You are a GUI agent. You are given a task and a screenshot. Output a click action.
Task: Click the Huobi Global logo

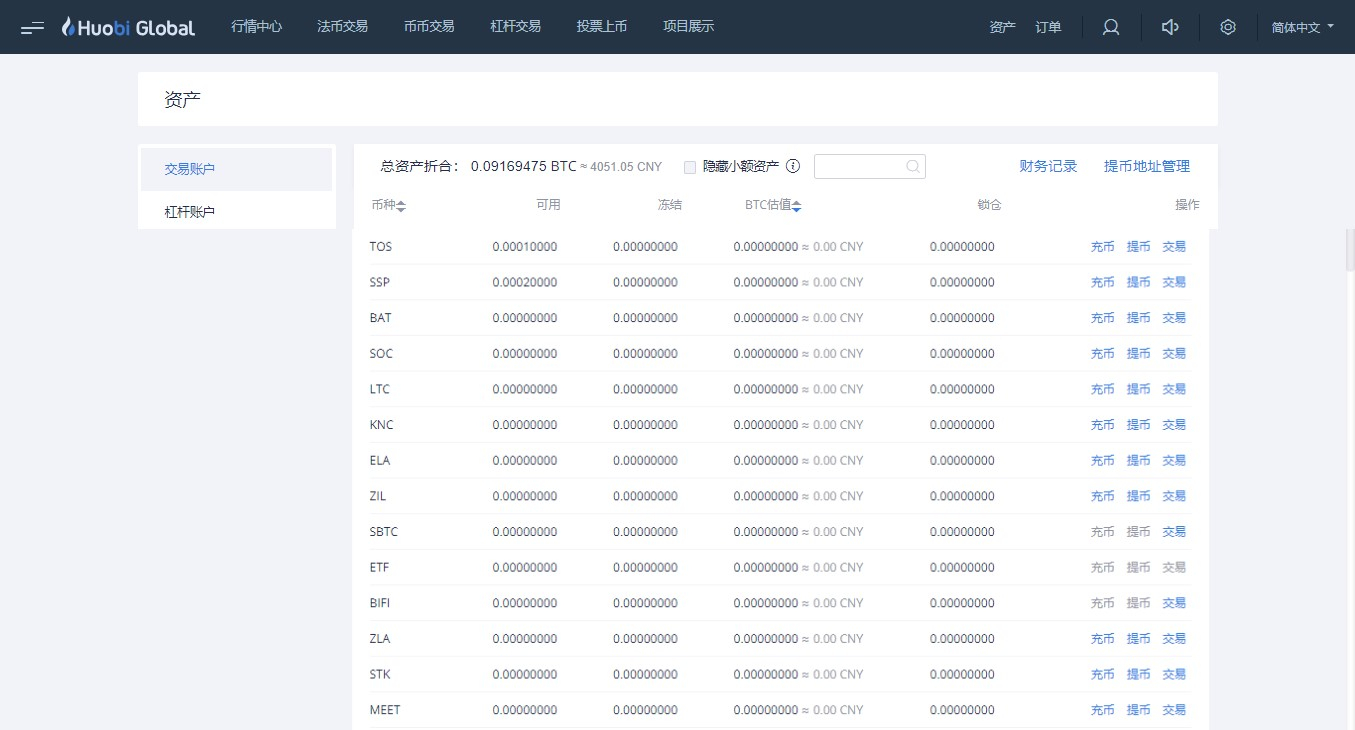(x=128, y=27)
